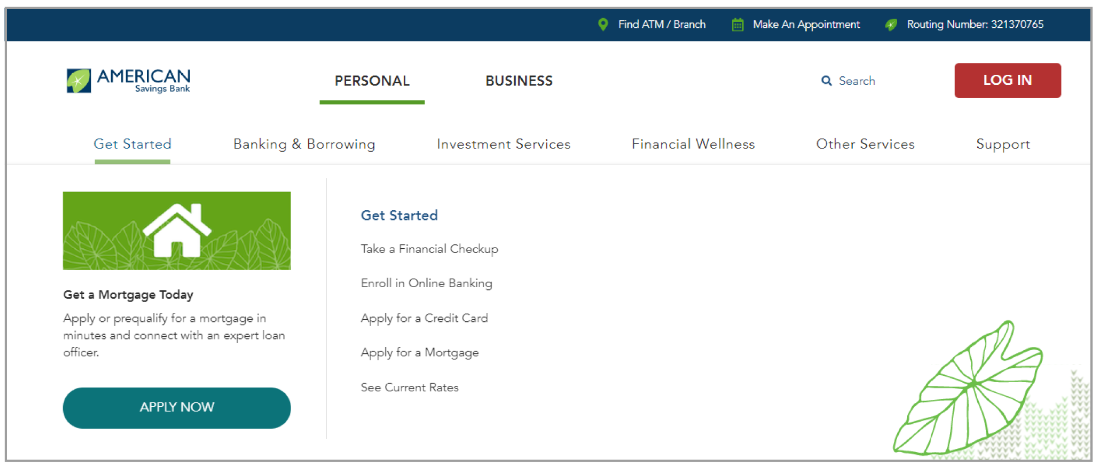
Task: Open the See Current Rates link
Action: 410,387
